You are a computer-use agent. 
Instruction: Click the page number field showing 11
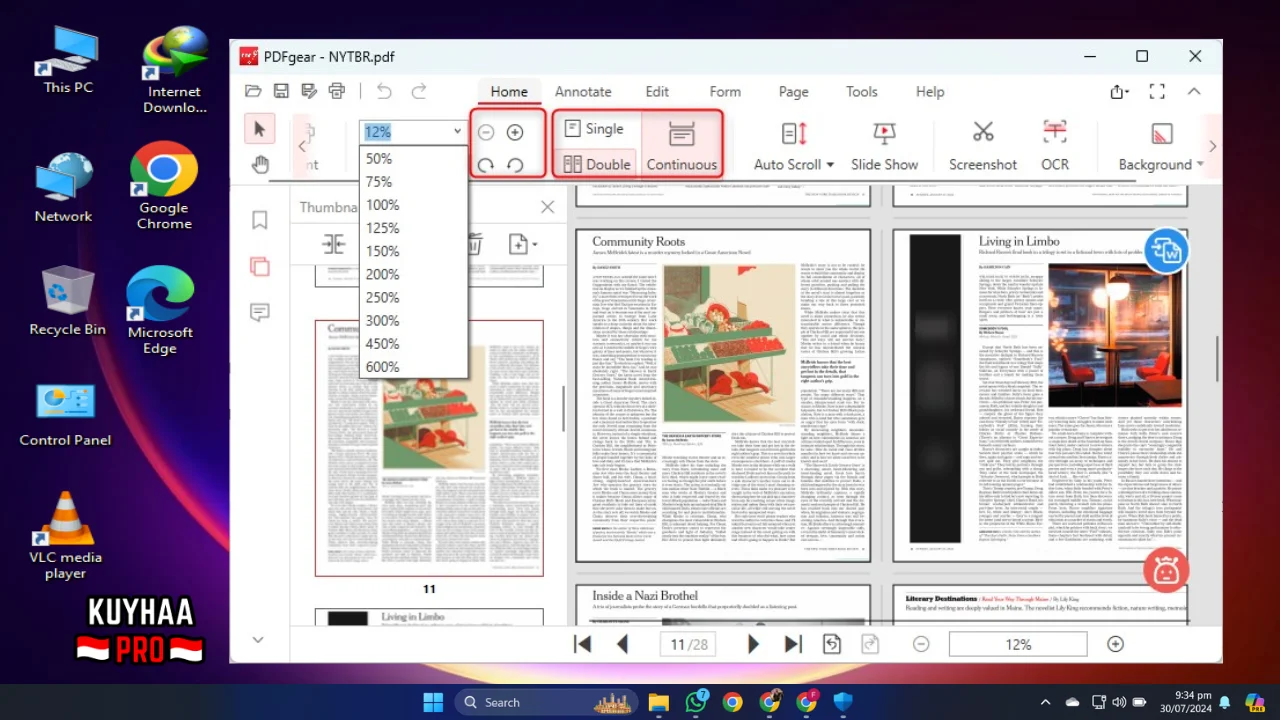tap(689, 645)
